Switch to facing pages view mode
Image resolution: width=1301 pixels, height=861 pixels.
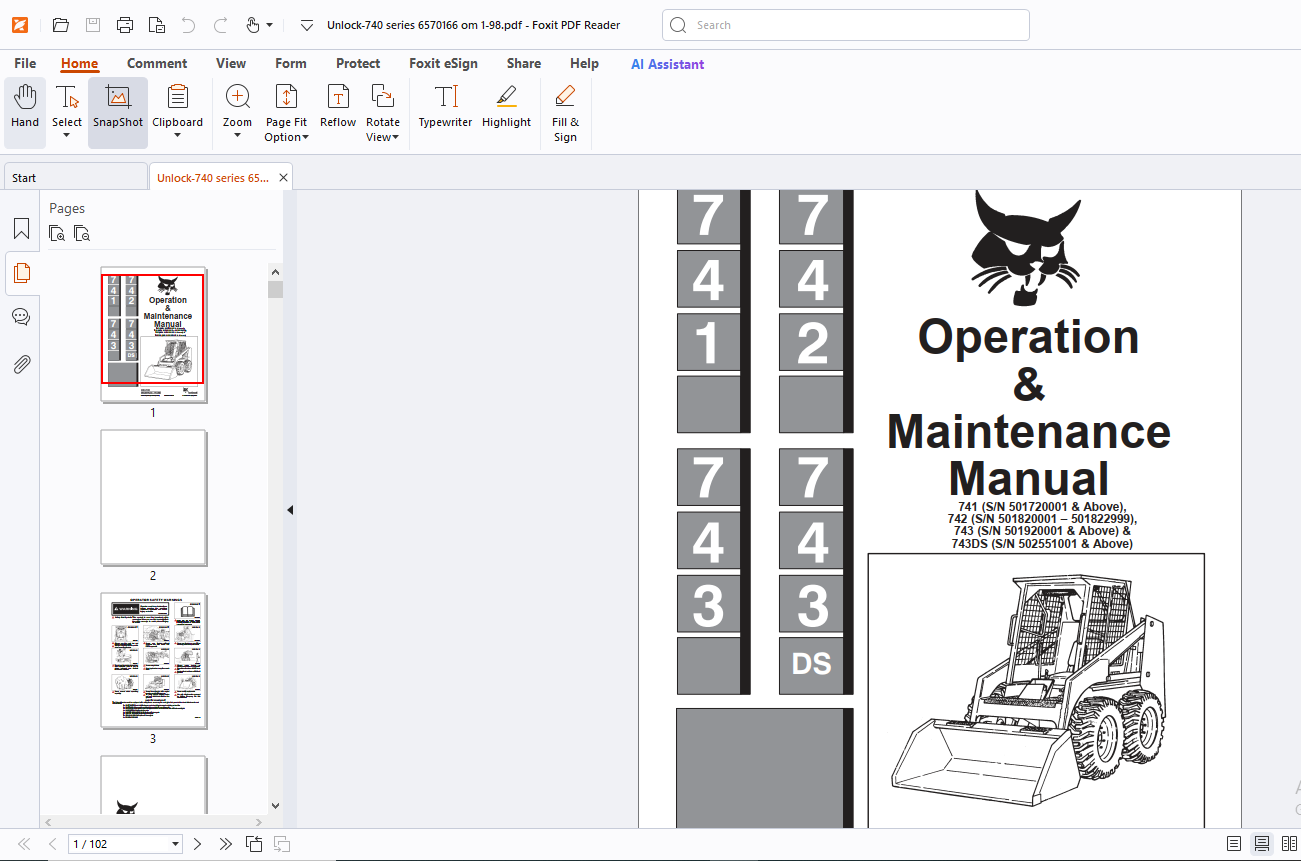tap(1289, 844)
